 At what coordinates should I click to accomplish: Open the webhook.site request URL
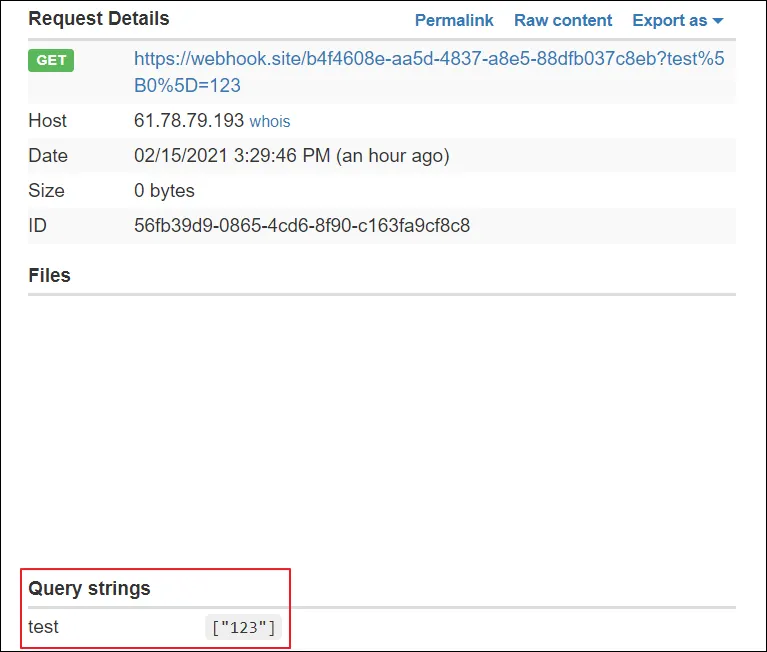(429, 72)
